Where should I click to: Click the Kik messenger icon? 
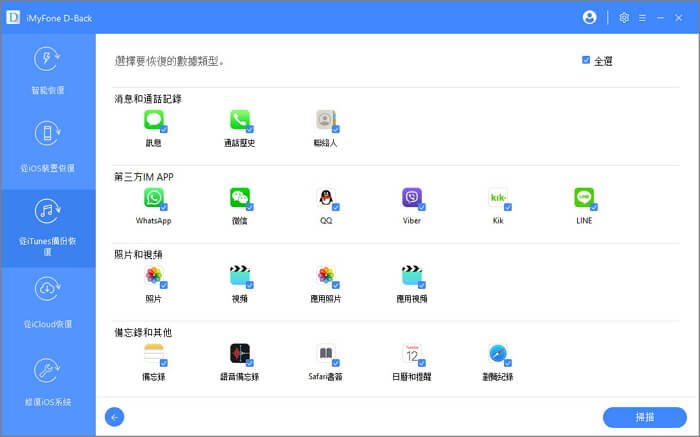(498, 198)
